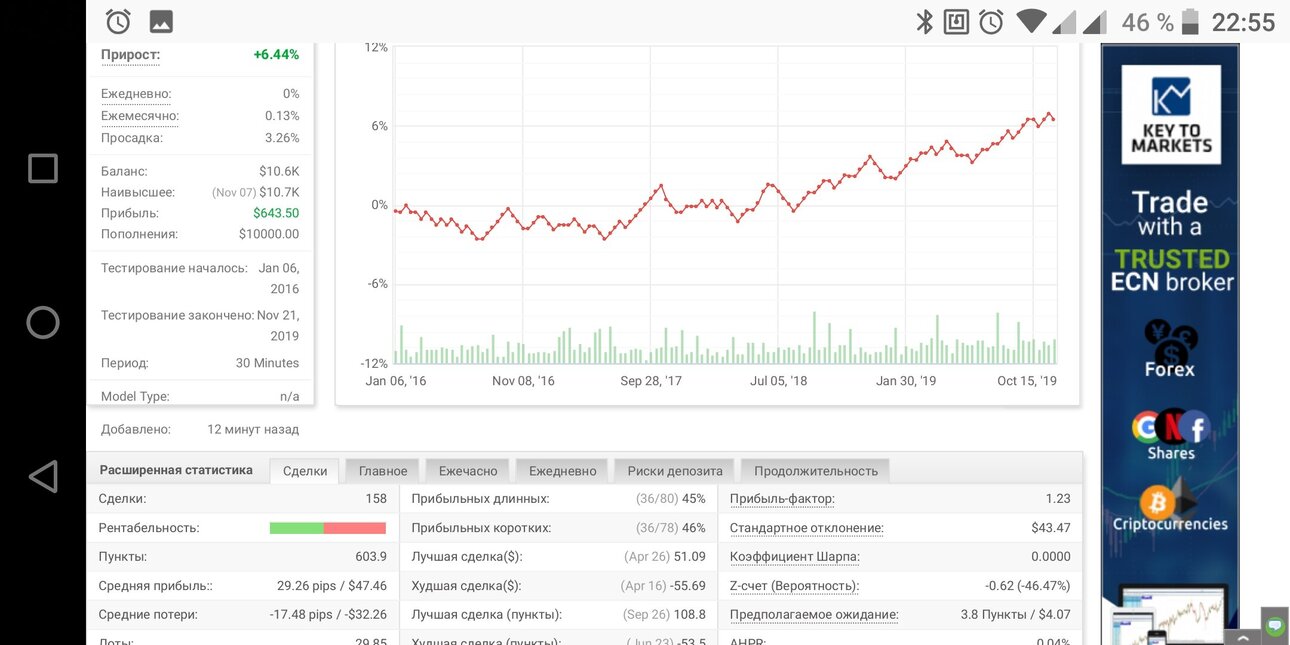Image resolution: width=1290 pixels, height=645 pixels.
Task: Click the (Nov 07) $10.7K highest value
Action: 256,192
